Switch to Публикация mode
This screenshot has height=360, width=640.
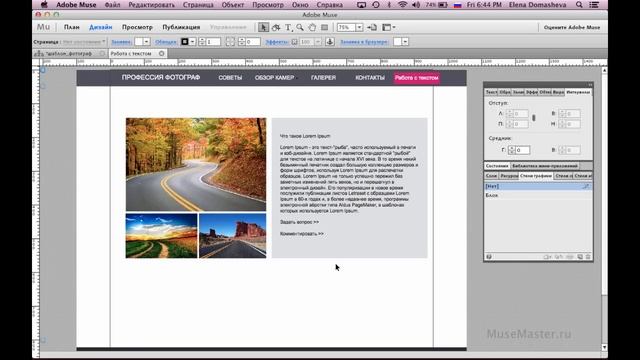(x=181, y=27)
